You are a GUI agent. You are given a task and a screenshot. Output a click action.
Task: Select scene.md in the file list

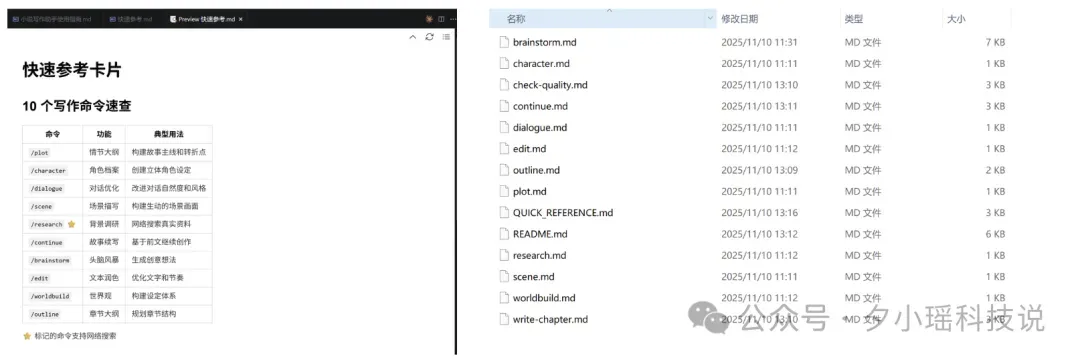(x=534, y=277)
